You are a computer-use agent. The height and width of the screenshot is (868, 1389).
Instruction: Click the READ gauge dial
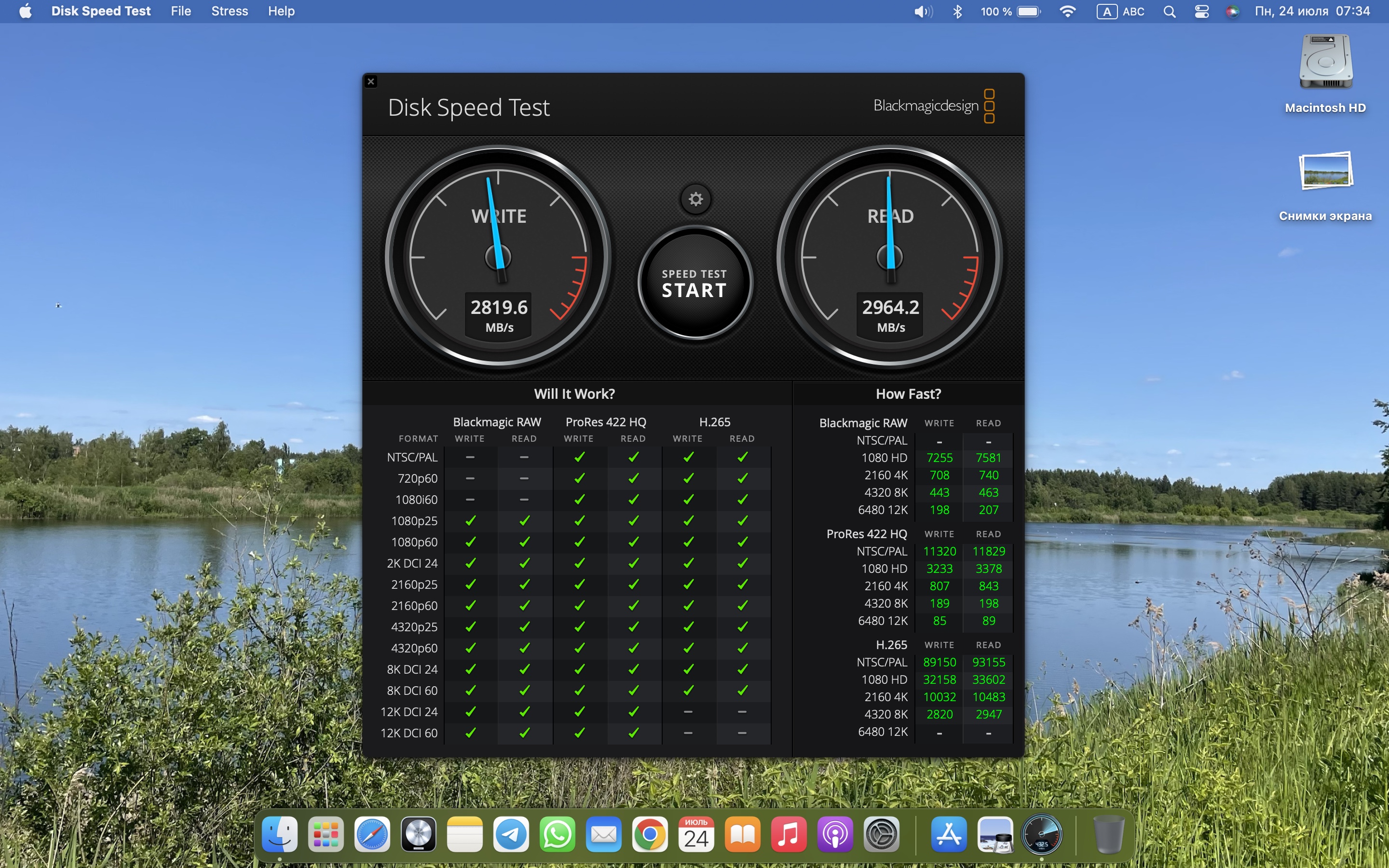pyautogui.click(x=890, y=257)
